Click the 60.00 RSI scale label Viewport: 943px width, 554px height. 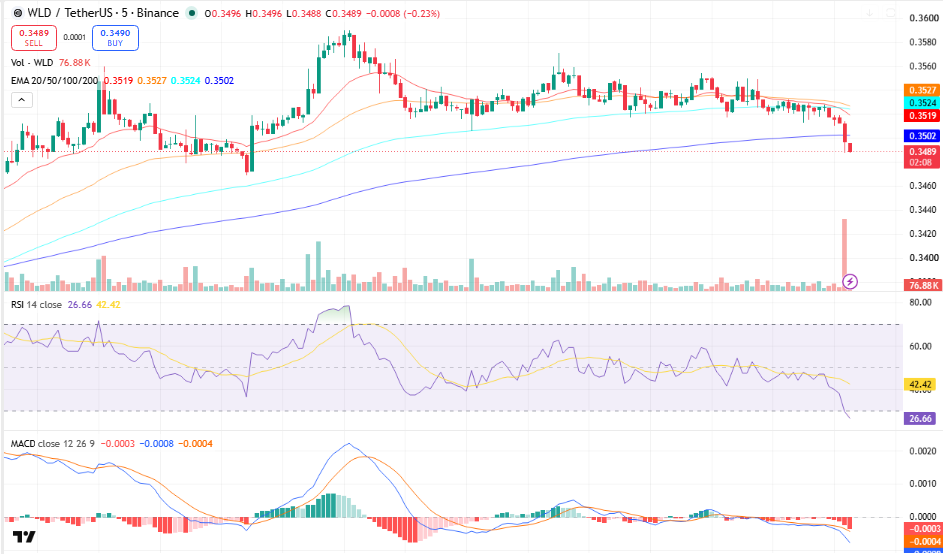[x=921, y=346]
